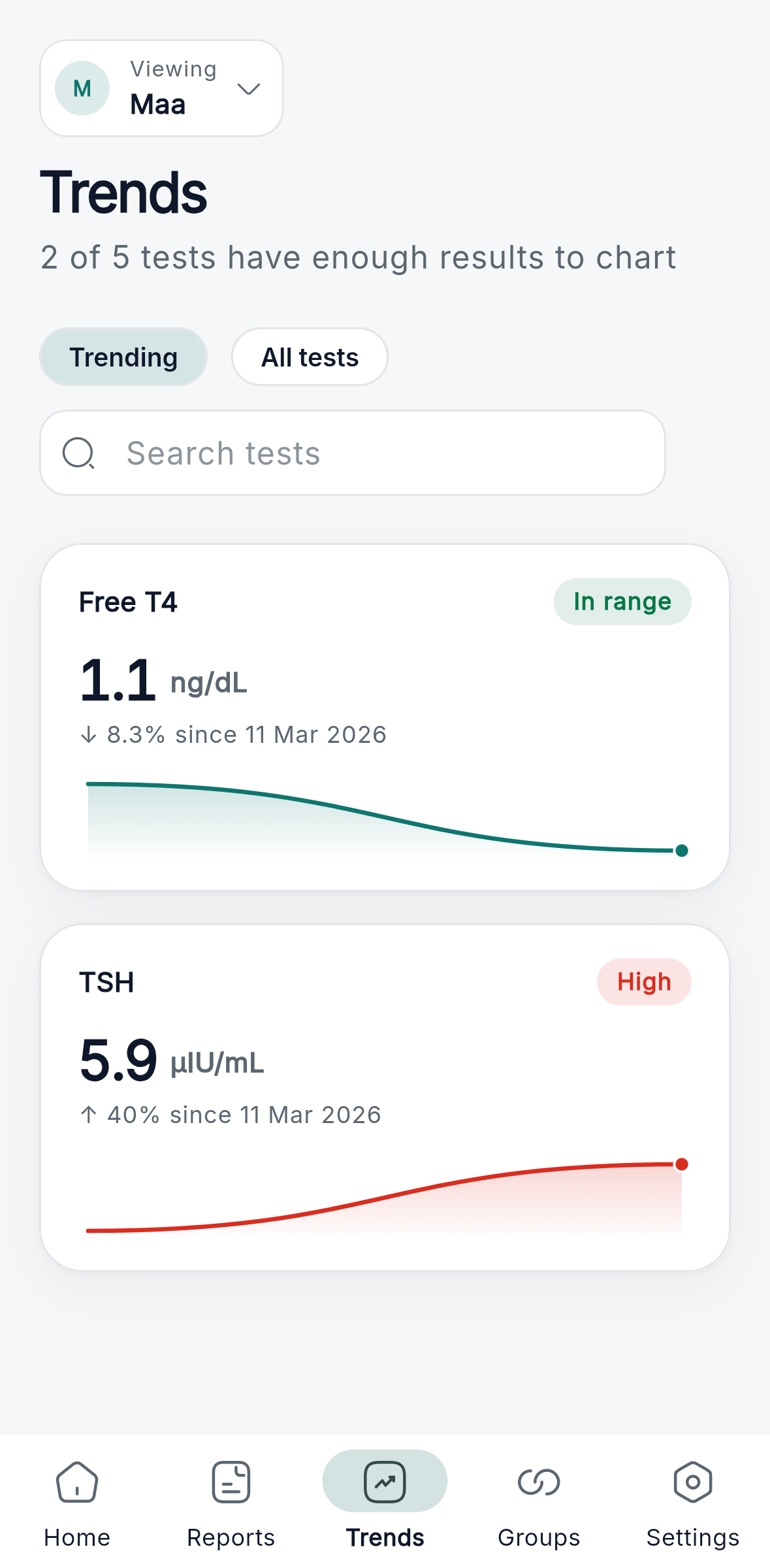Open the Free T4 heading
Viewport: 770px width, 1568px height.
click(128, 602)
